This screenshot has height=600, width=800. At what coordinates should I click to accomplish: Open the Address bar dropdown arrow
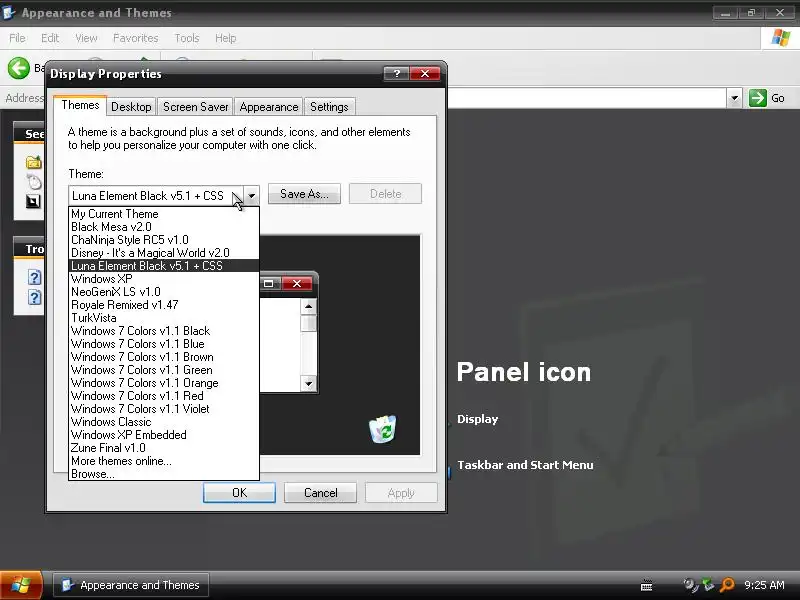click(734, 97)
